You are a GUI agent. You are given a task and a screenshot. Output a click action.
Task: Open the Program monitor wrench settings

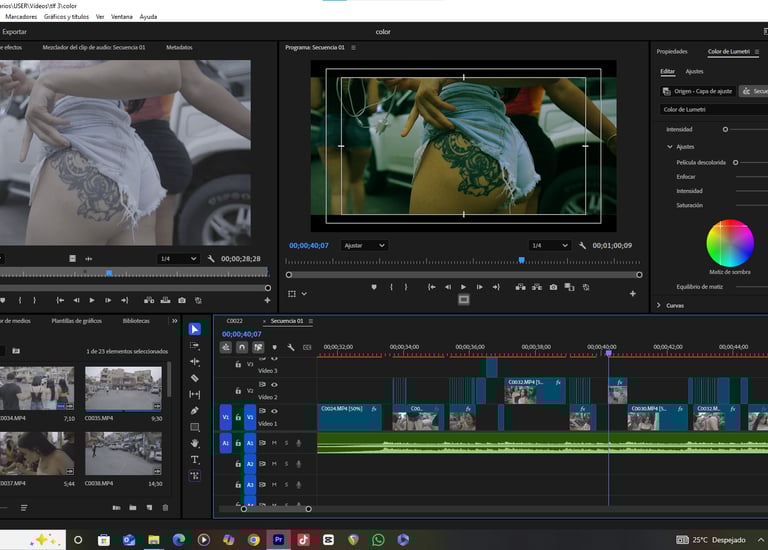coord(582,245)
